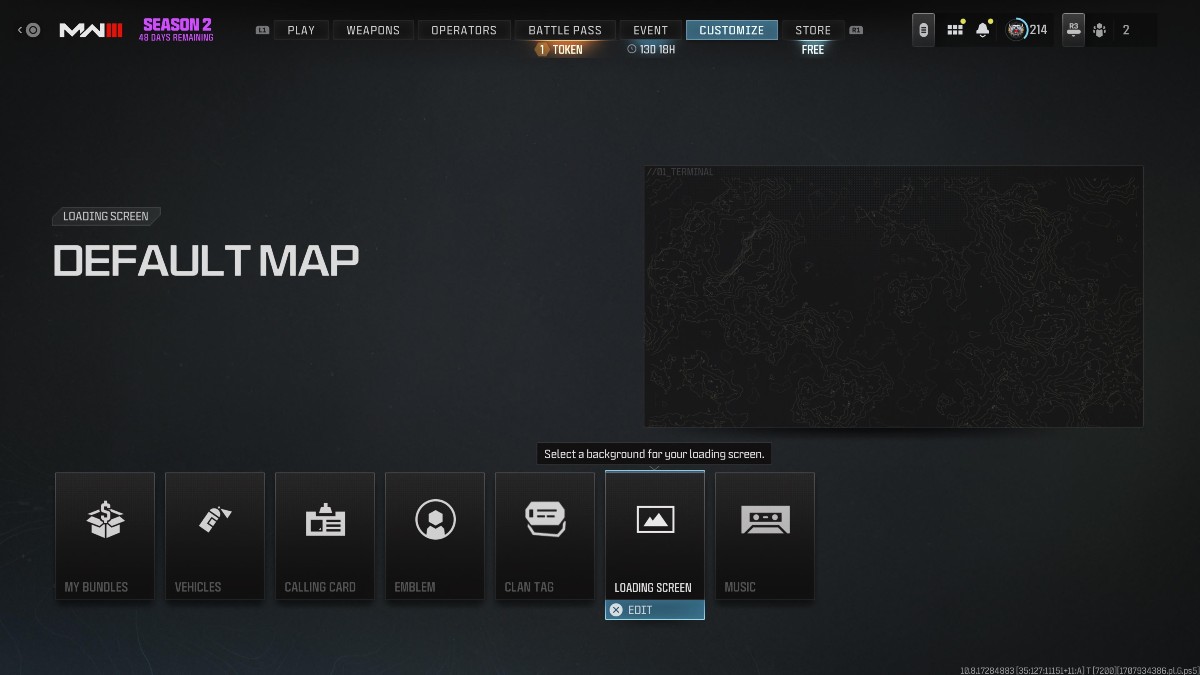Switch to the Weapons tab
1200x675 pixels.
coord(372,29)
